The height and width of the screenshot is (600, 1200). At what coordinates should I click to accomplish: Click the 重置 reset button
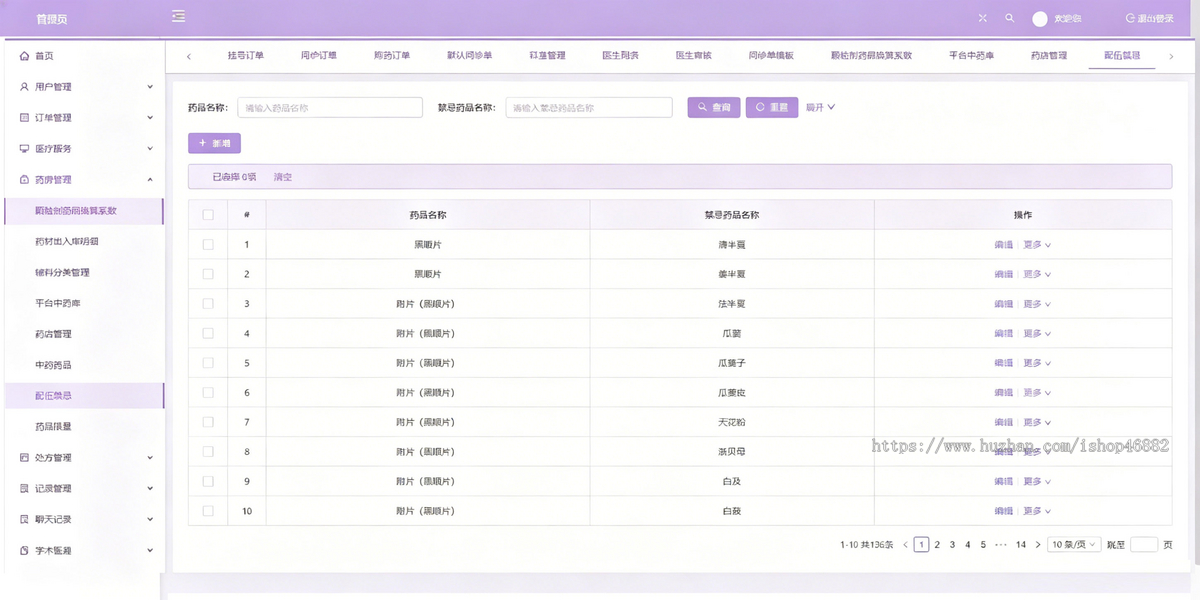(x=772, y=107)
